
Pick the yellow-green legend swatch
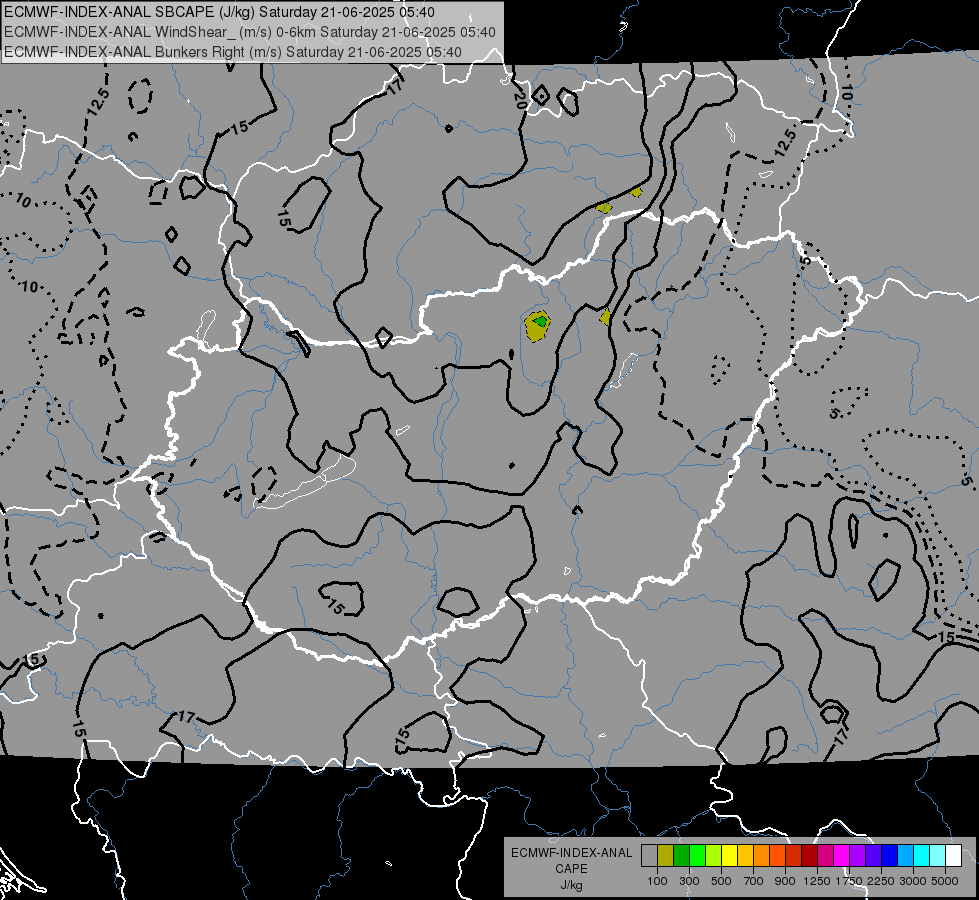713,855
